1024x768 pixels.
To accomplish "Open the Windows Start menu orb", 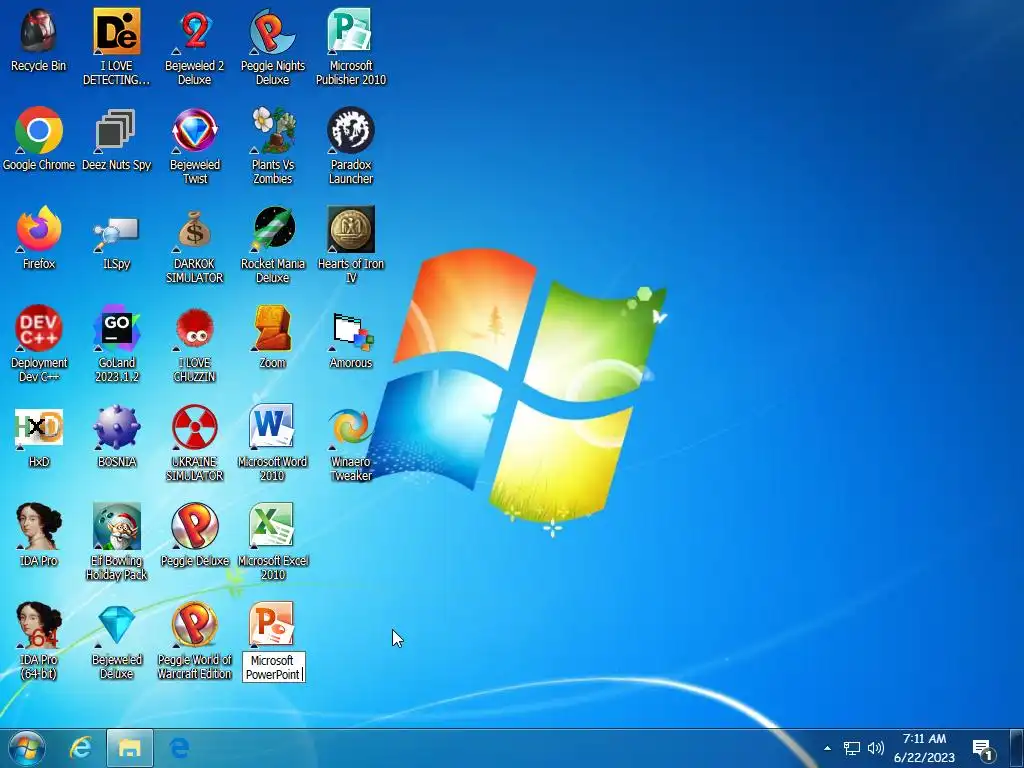I will 27,748.
